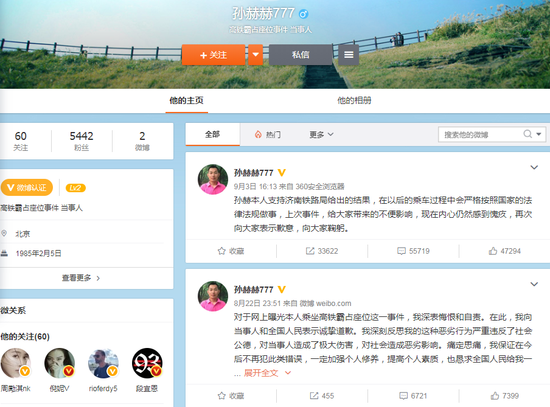Click the 5442 粉丝 followers count
The width and height of the screenshot is (550, 407).
pos(81,141)
